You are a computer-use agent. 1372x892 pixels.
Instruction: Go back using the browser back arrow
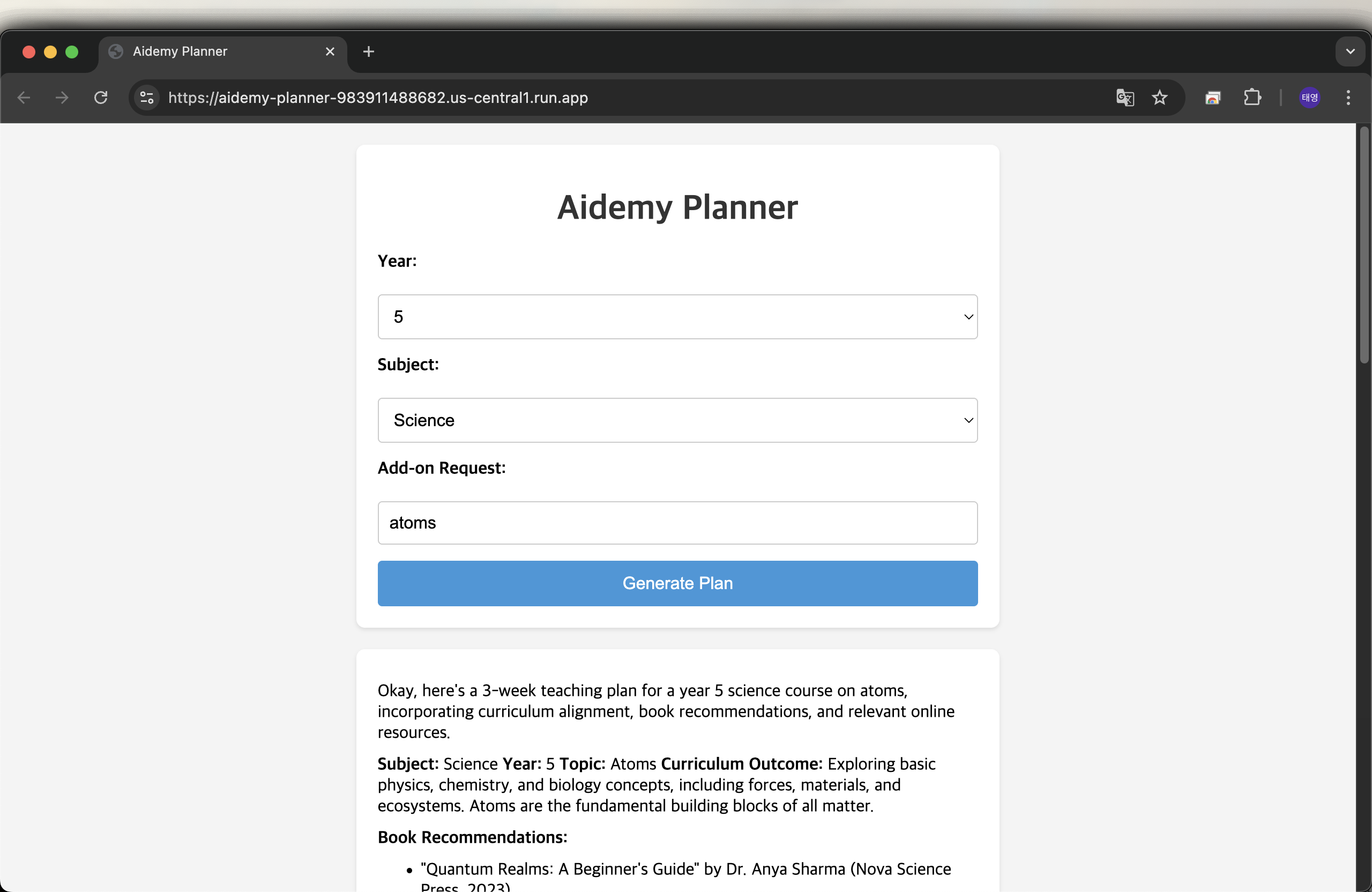coord(24,98)
